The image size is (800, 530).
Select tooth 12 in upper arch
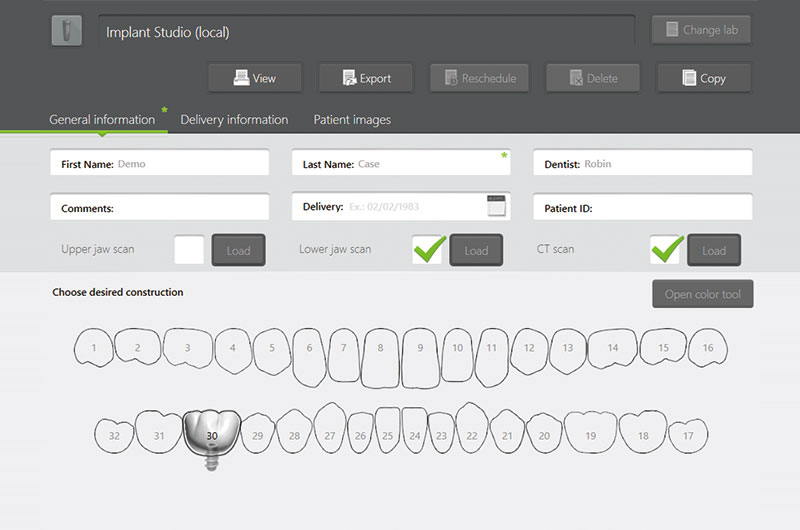coord(529,351)
